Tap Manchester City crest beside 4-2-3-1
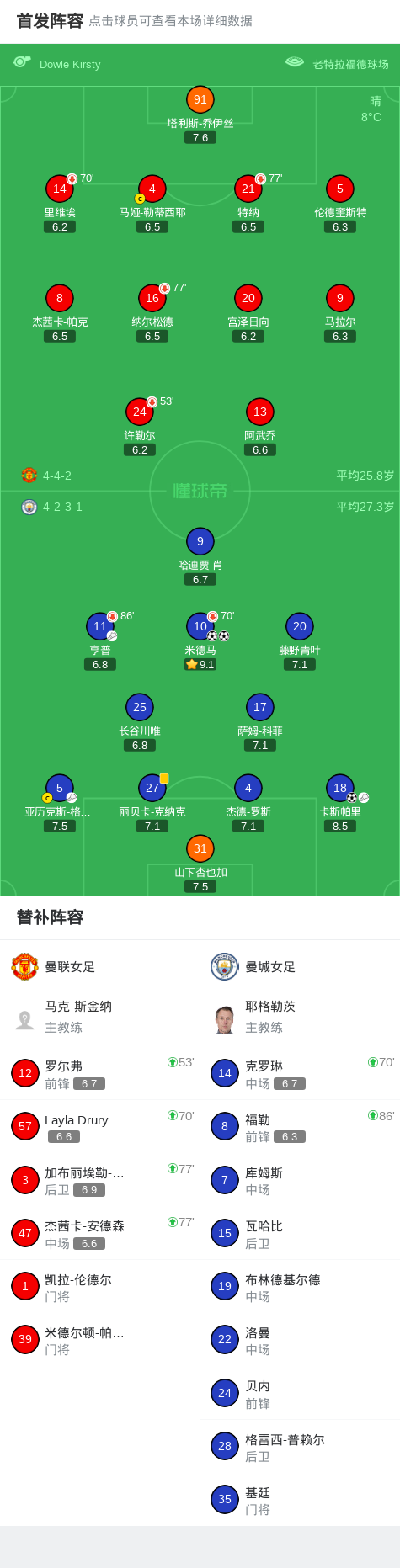The height and width of the screenshot is (1568, 400). click(x=29, y=507)
